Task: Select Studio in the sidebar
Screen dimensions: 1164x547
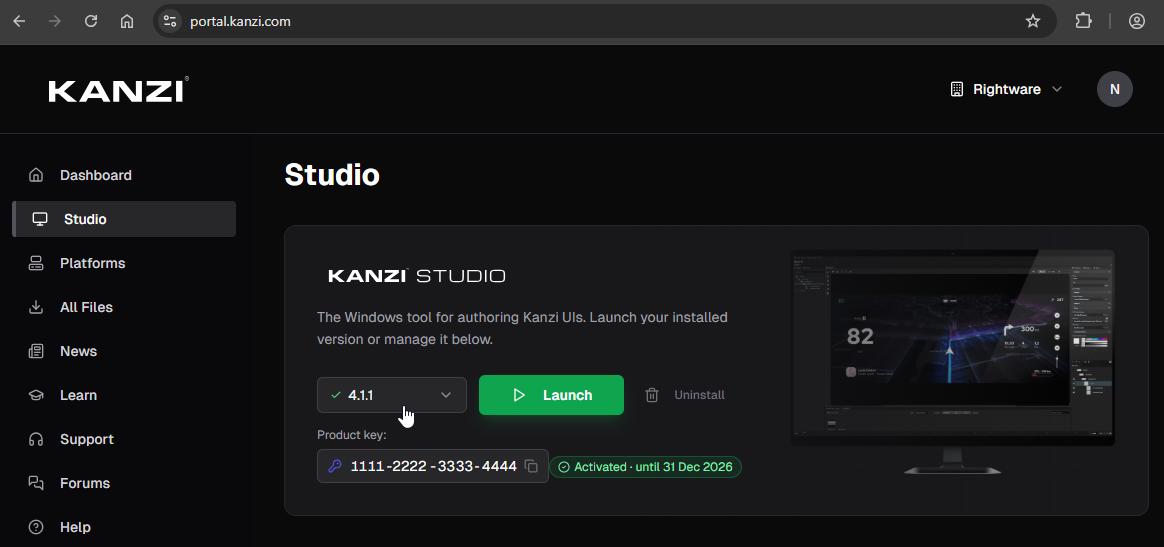Action: [x=124, y=219]
